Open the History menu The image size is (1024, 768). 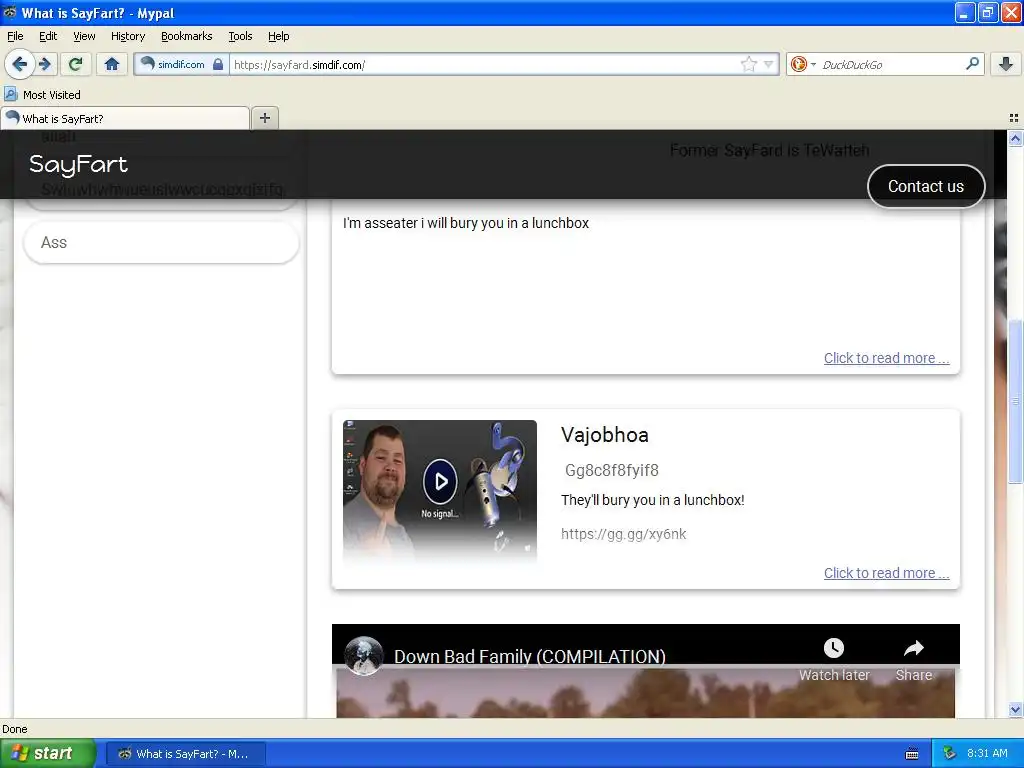click(127, 36)
